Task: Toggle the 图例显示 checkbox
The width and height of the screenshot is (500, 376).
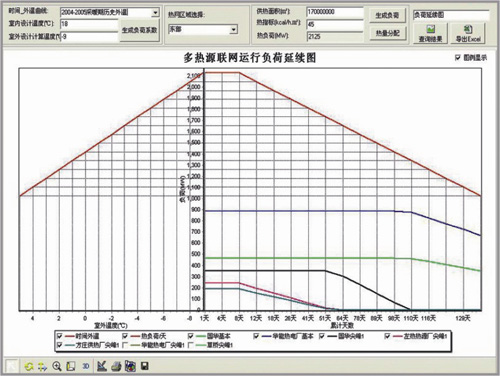Action: click(x=458, y=58)
